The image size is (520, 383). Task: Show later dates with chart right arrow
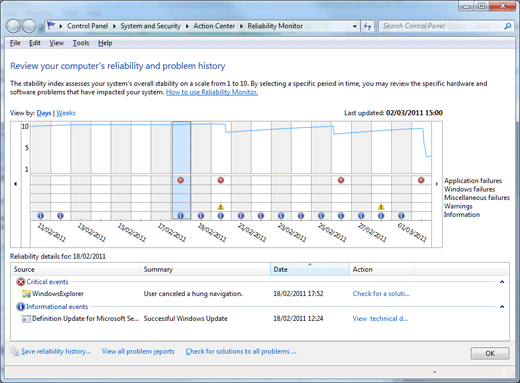[x=437, y=184]
